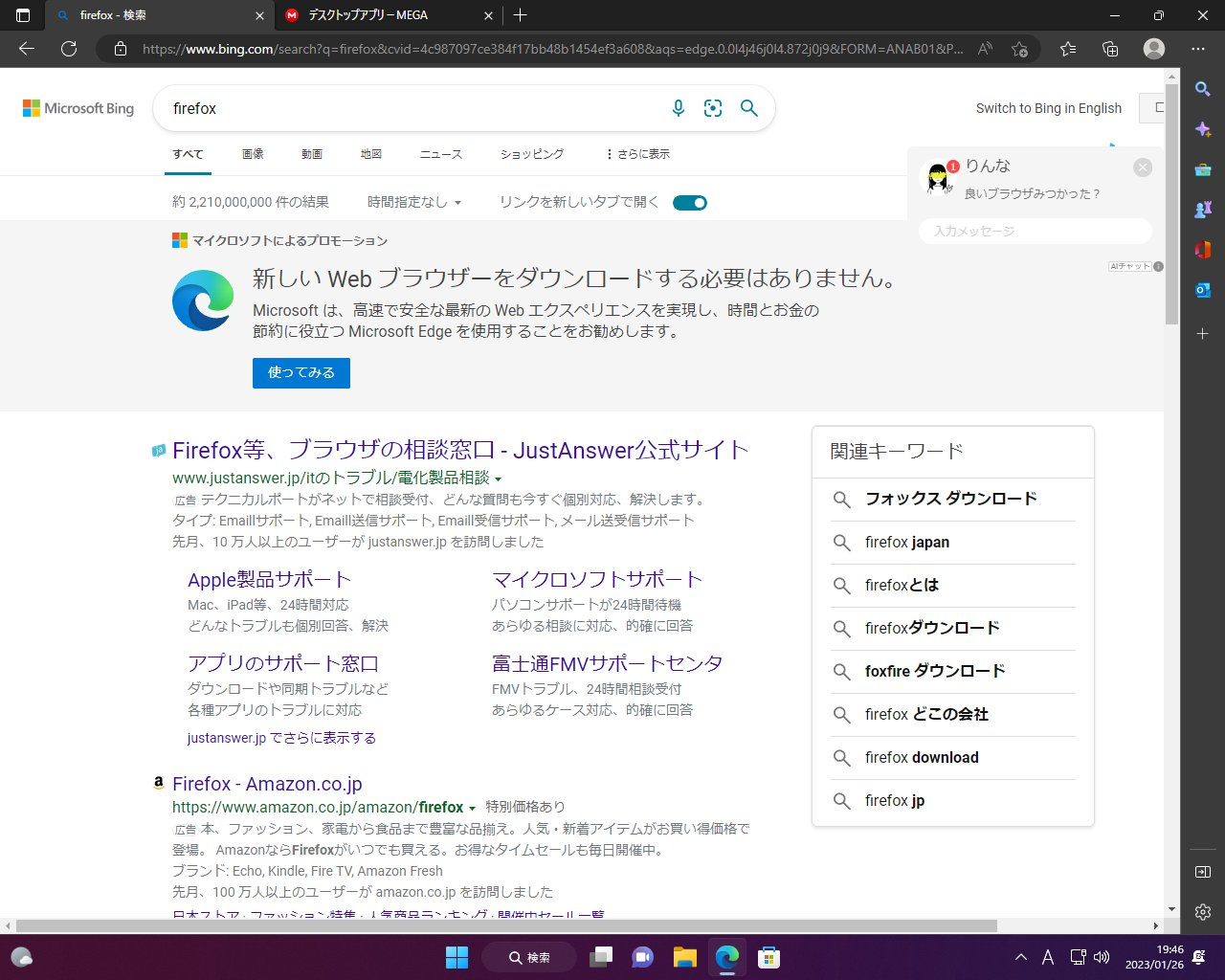Open Edge settings and more menu

pos(1198,49)
